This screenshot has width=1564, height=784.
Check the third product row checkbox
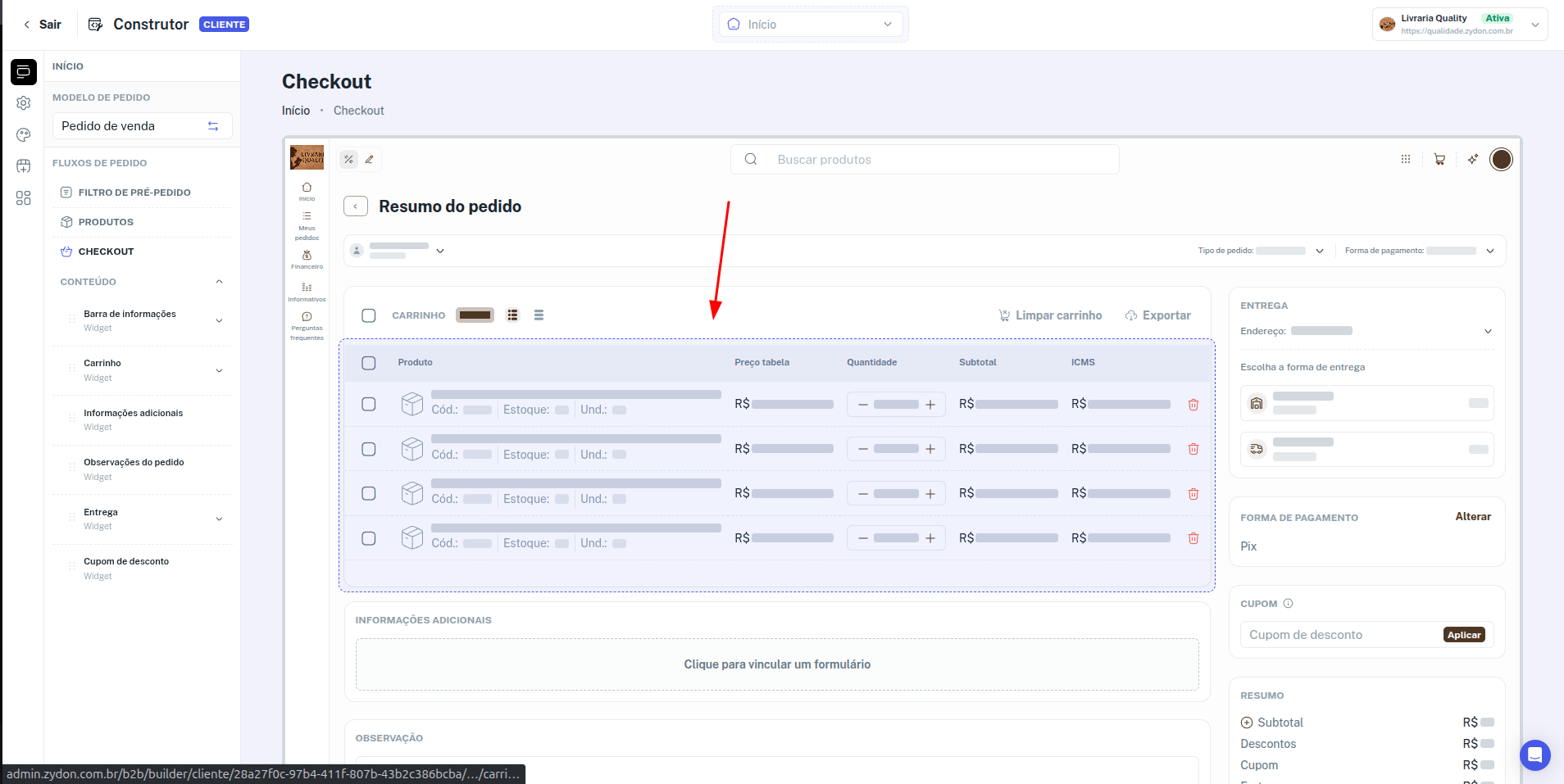tap(369, 494)
